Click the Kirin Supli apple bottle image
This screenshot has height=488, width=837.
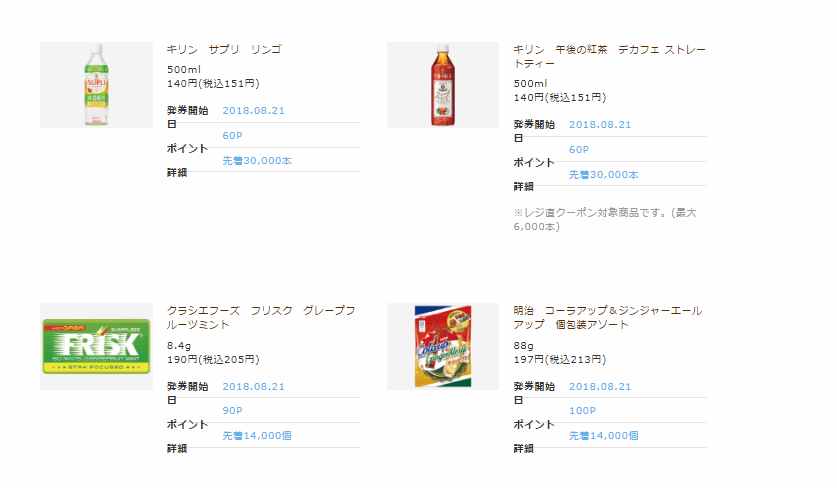95,85
